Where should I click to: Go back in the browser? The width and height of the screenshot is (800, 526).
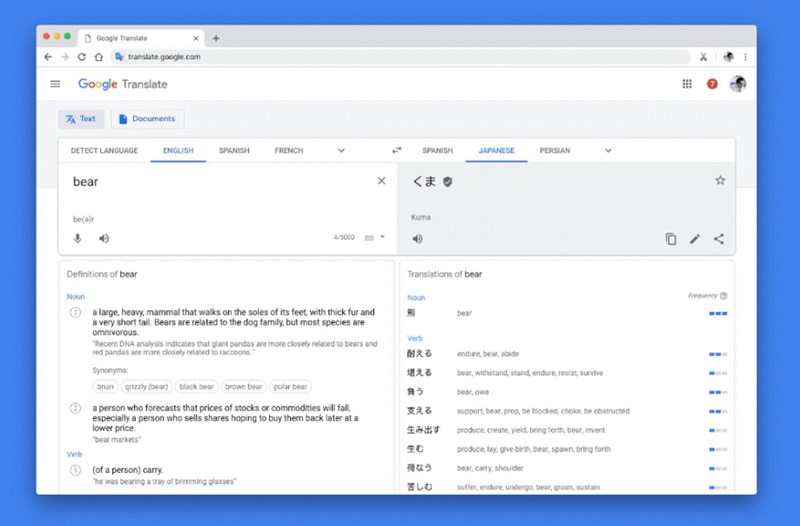(x=48, y=57)
